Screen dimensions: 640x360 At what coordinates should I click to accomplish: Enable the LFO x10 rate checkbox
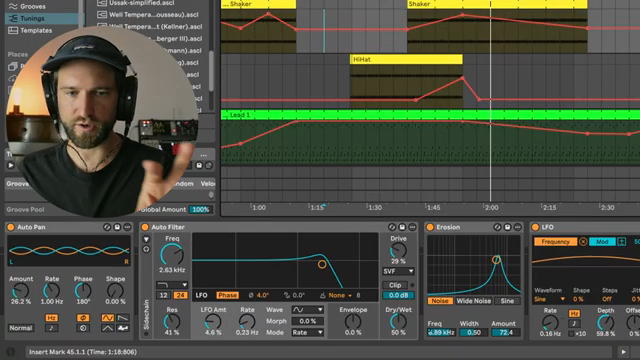pyautogui.click(x=571, y=334)
